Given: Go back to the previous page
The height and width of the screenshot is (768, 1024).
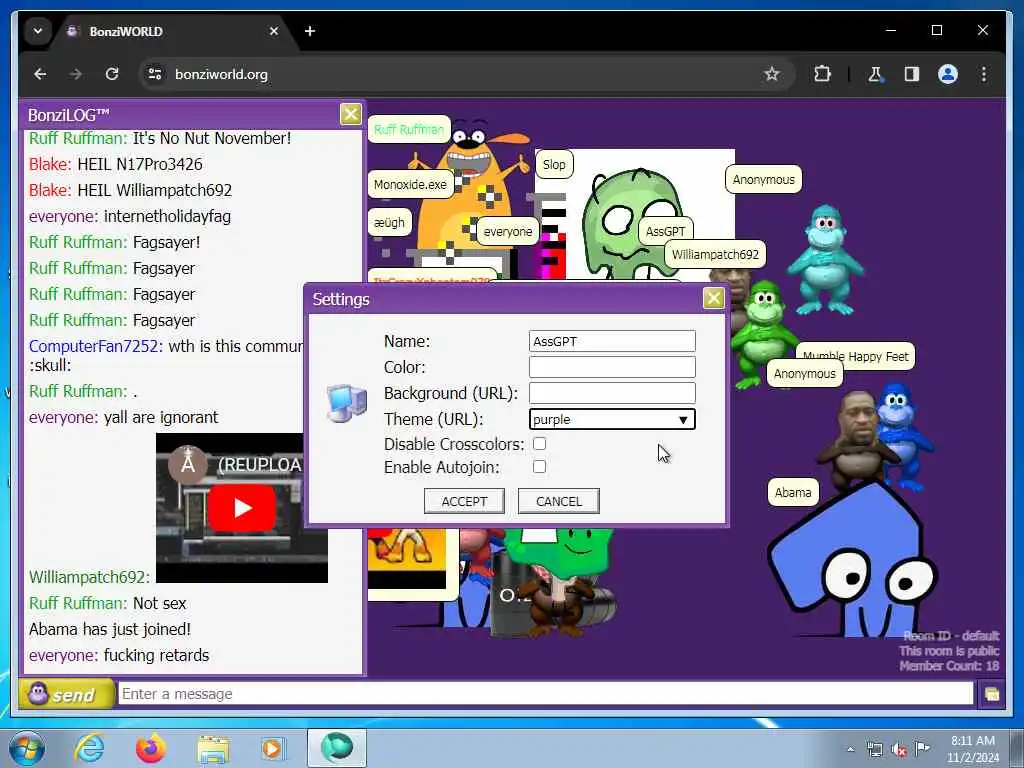Looking at the screenshot, I should 40,74.
